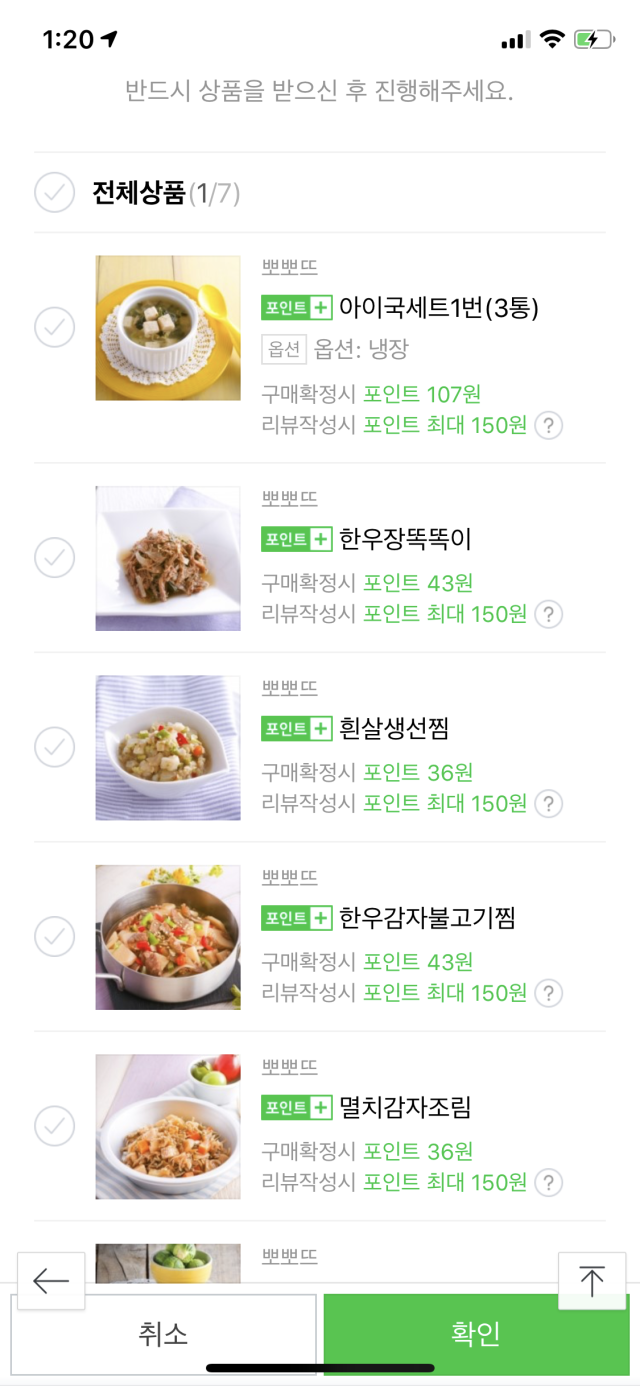Tap the back arrow icon
Viewport: 640px width, 1386px height.
[51, 1281]
